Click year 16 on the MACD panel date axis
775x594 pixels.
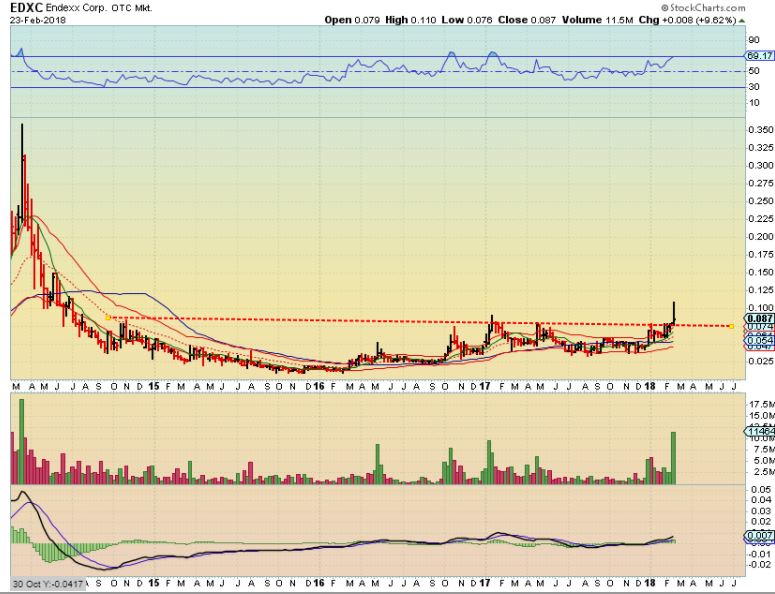319,583
